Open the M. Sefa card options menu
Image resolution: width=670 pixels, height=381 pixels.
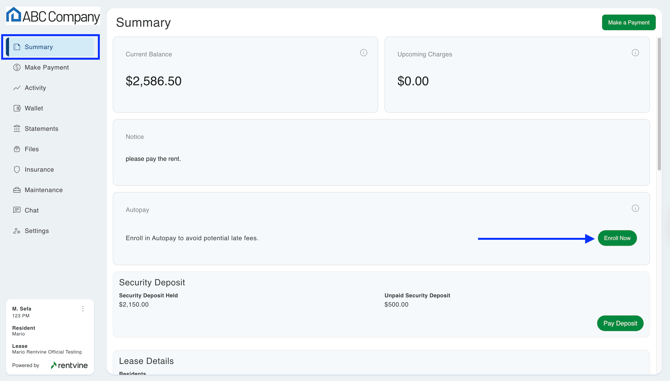pyautogui.click(x=83, y=308)
